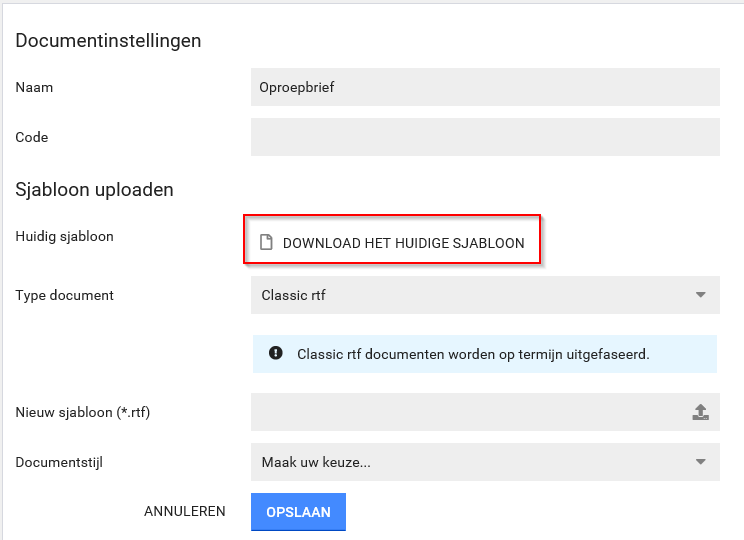Click into the empty Code field
744x540 pixels.
click(484, 137)
